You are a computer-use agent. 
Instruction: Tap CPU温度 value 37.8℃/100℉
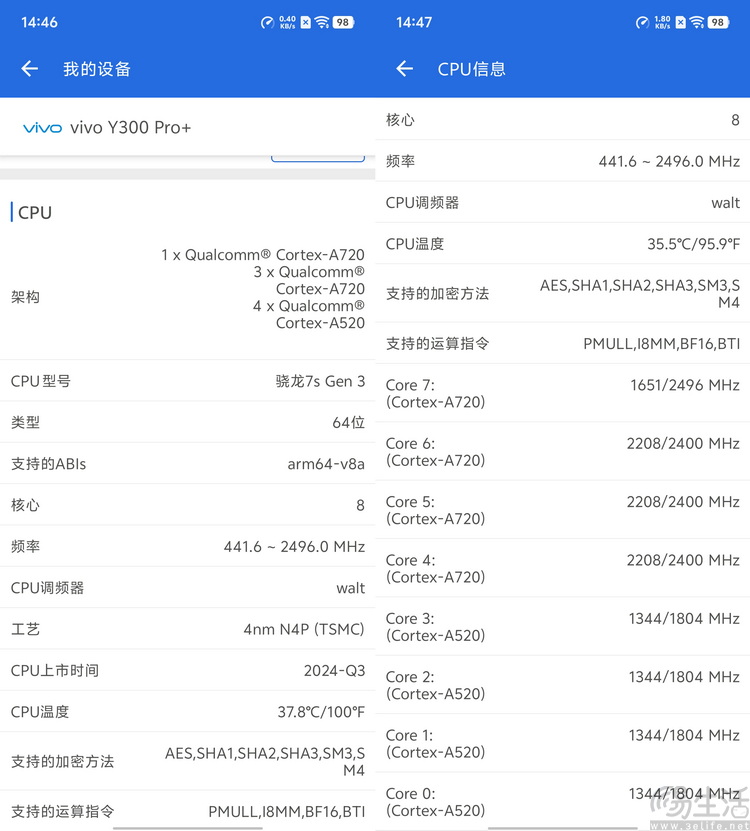click(x=321, y=712)
